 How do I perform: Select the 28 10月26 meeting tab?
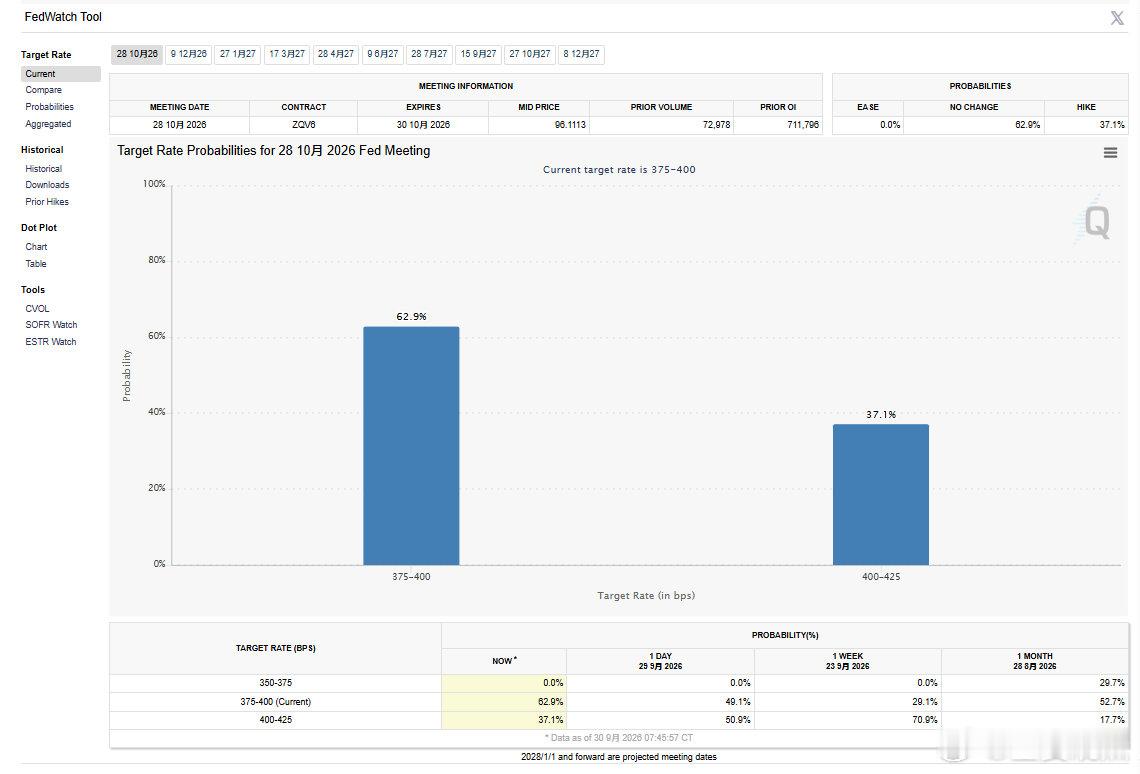[x=137, y=55]
